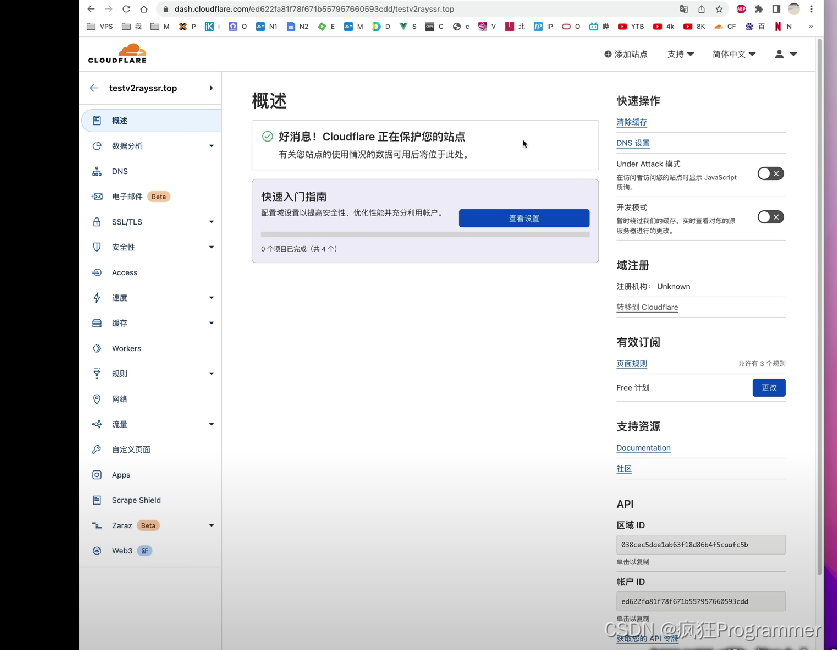Select 缓存 in the sidebar
This screenshot has width=837, height=650.
(120, 322)
